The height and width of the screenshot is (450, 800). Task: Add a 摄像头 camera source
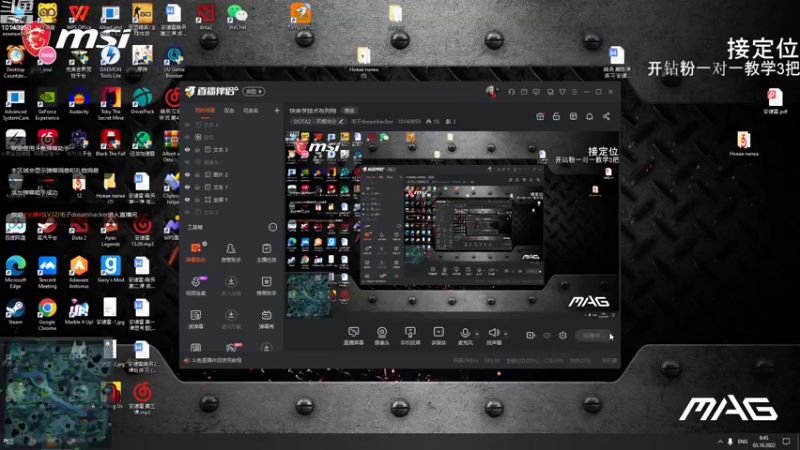coord(382,336)
